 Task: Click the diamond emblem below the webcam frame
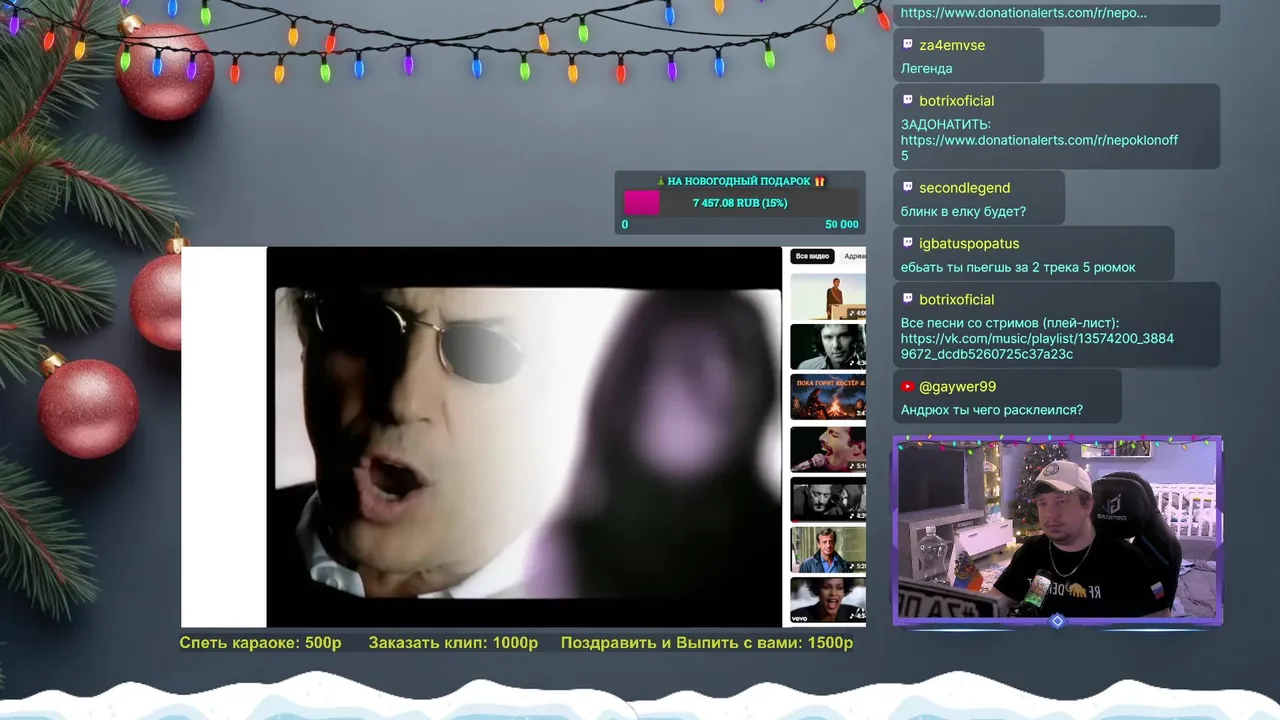click(1057, 621)
